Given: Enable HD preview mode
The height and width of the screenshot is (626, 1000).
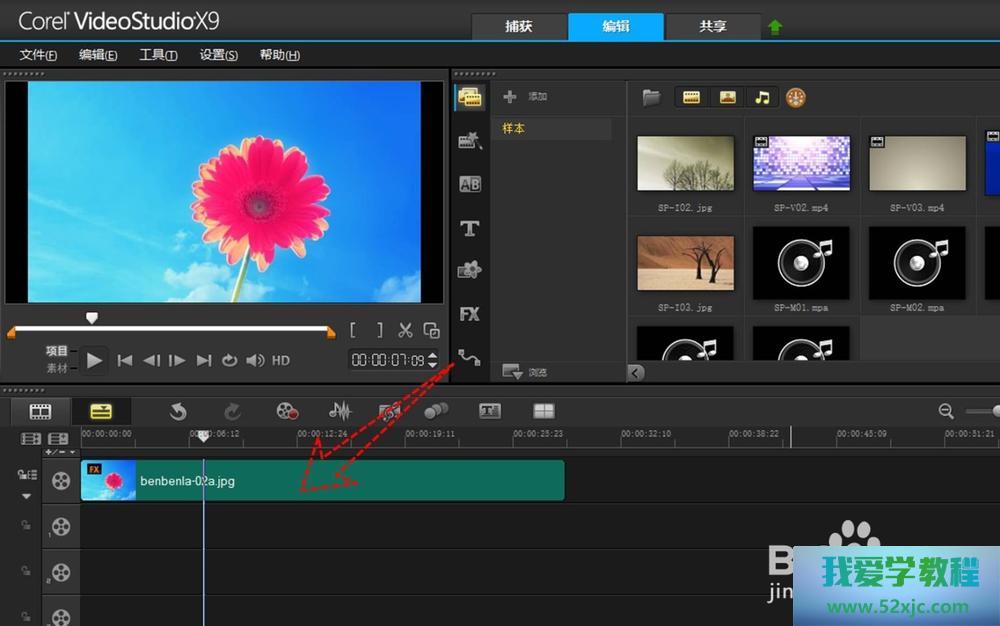Looking at the screenshot, I should point(281,360).
